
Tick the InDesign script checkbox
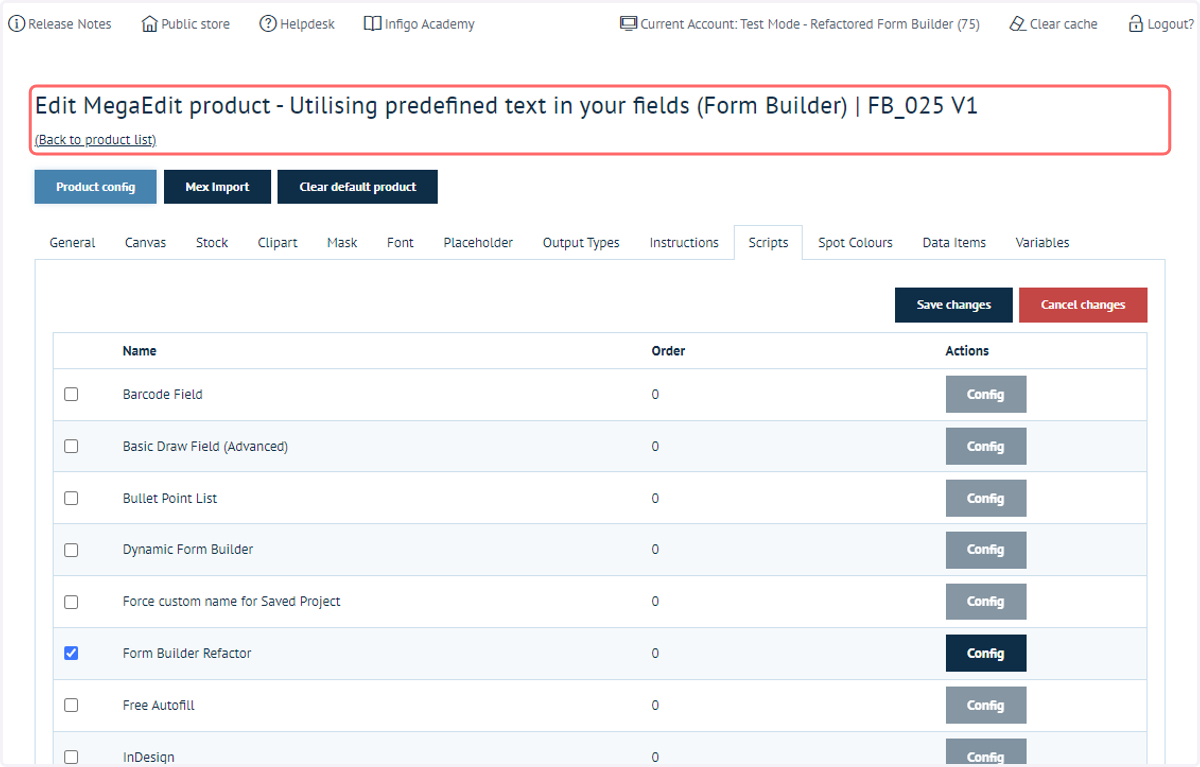(x=71, y=757)
